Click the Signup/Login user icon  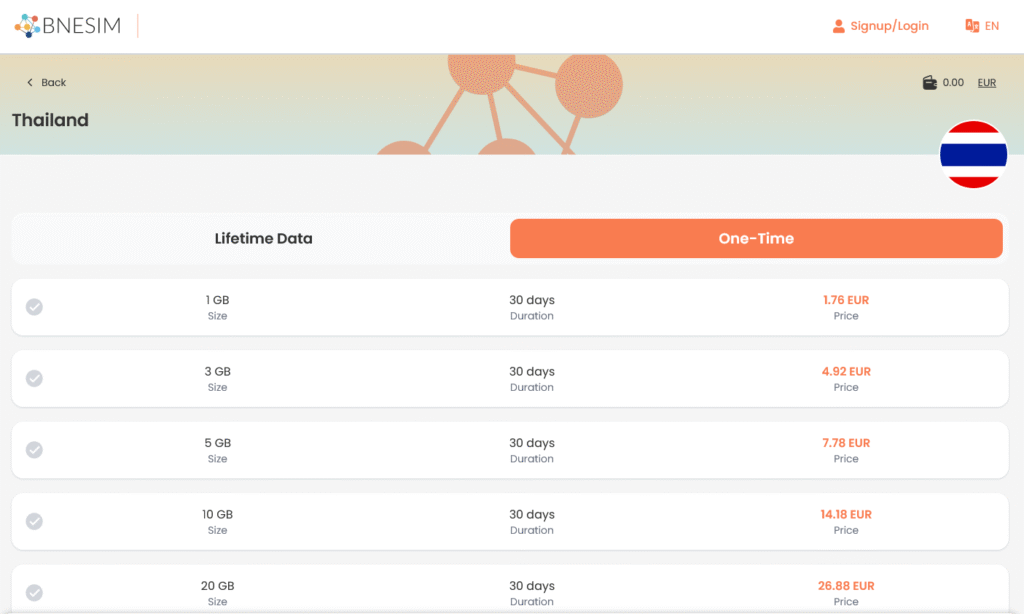[x=839, y=26]
